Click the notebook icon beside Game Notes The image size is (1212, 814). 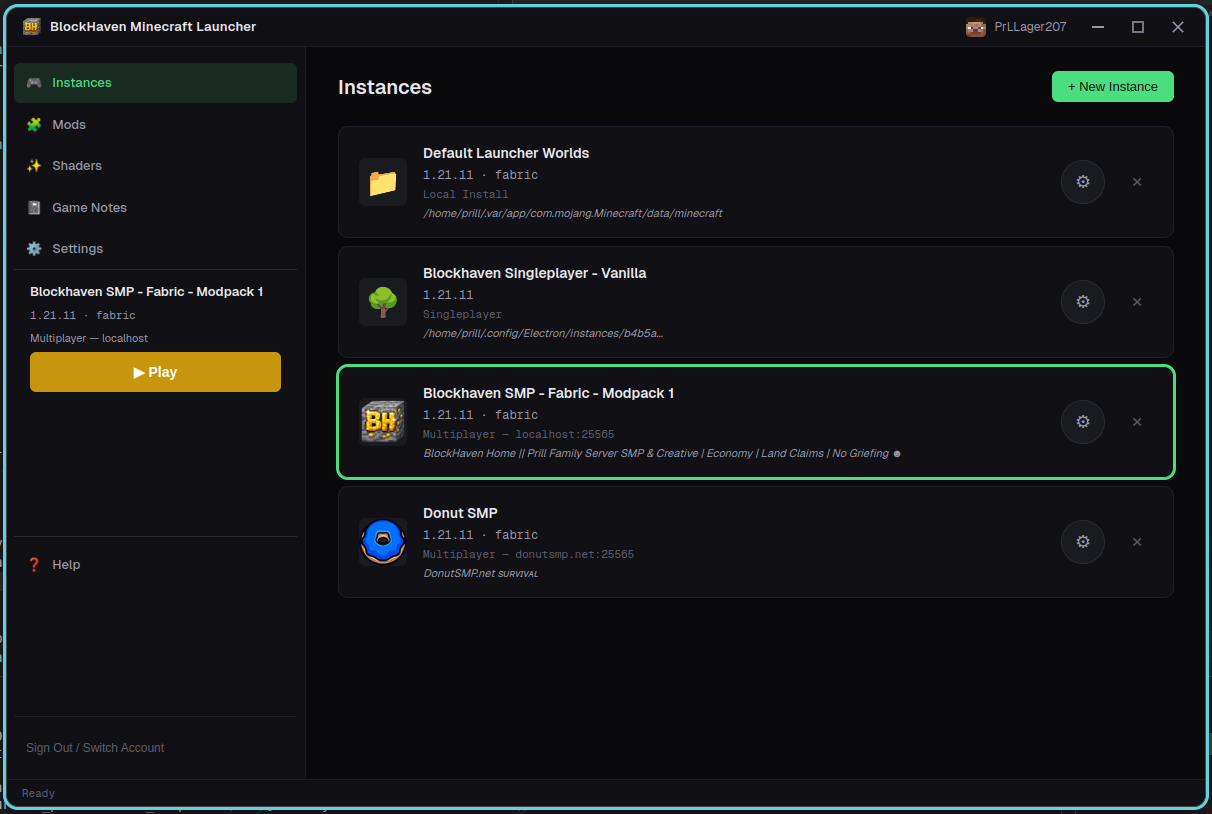(x=34, y=208)
